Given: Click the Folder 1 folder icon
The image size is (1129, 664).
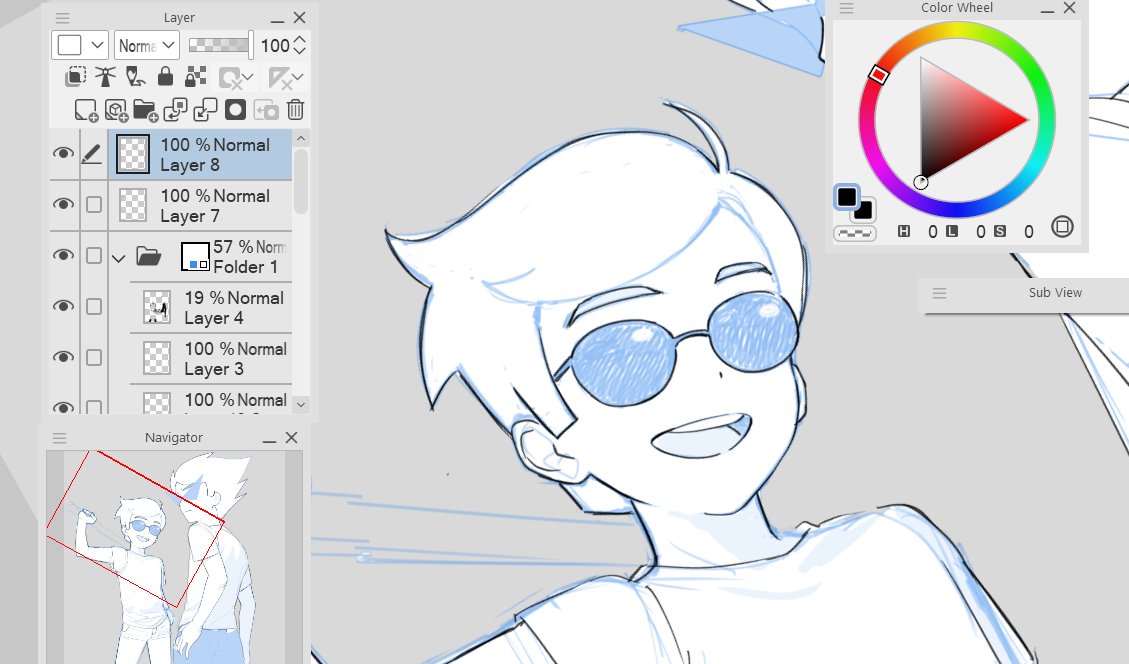Looking at the screenshot, I should pyautogui.click(x=148, y=256).
